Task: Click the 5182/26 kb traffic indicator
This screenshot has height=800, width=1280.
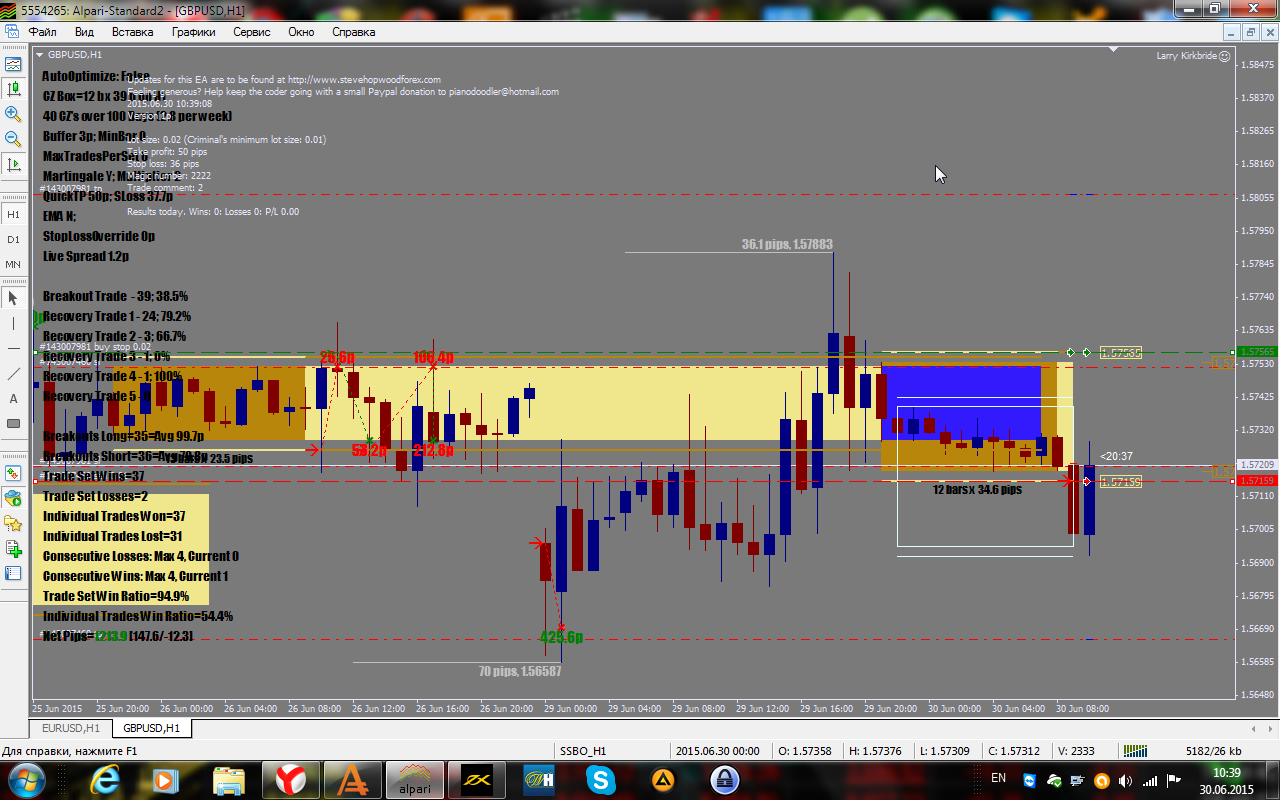Action: point(1213,751)
